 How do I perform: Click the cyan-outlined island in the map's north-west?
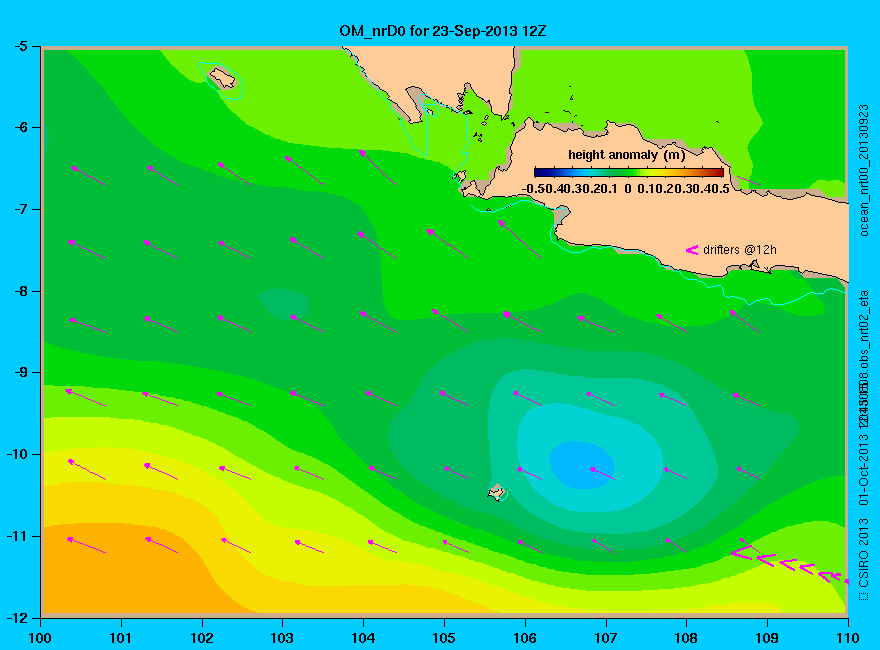tap(222, 78)
